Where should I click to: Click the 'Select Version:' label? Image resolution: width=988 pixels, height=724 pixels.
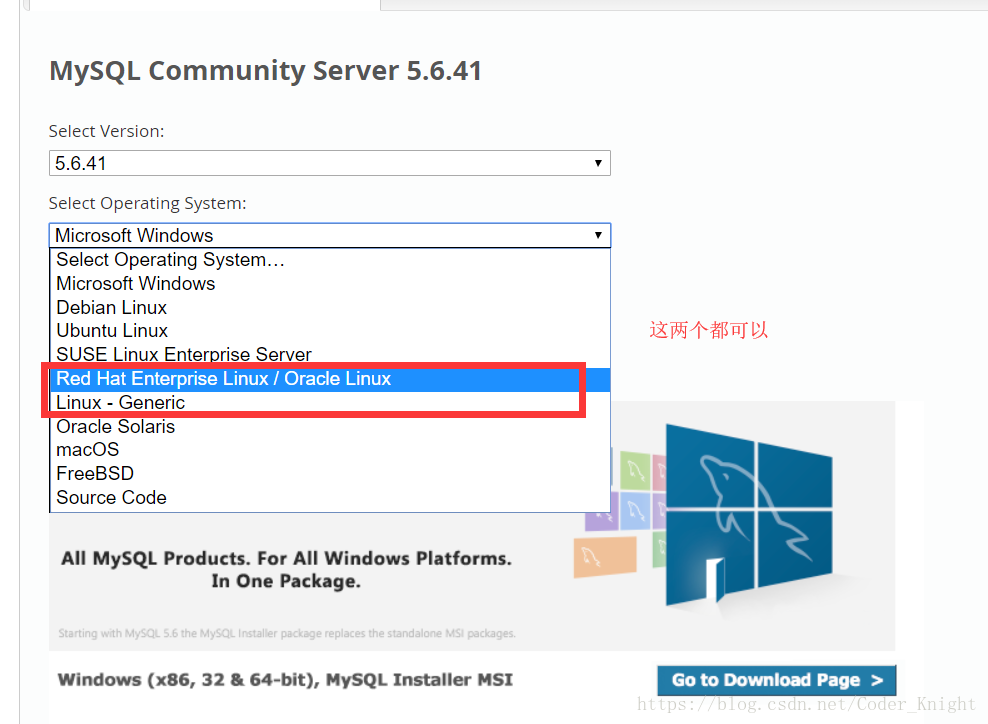(106, 131)
